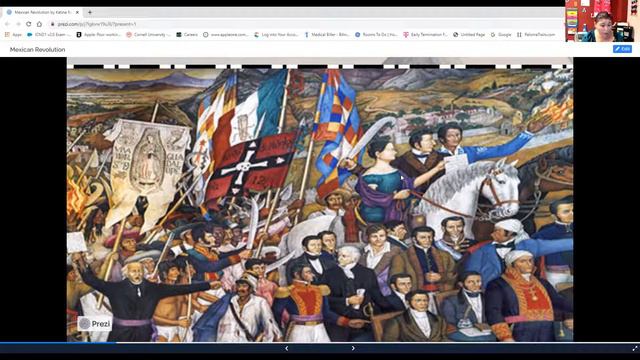
Task: Open the ICND1 Exam bookmark
Action: click(49, 35)
